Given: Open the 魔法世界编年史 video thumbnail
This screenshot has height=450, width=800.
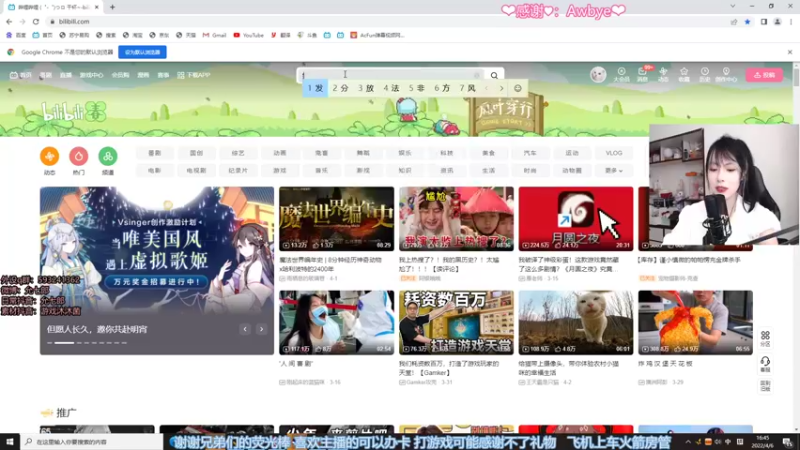Looking at the screenshot, I should 336,218.
